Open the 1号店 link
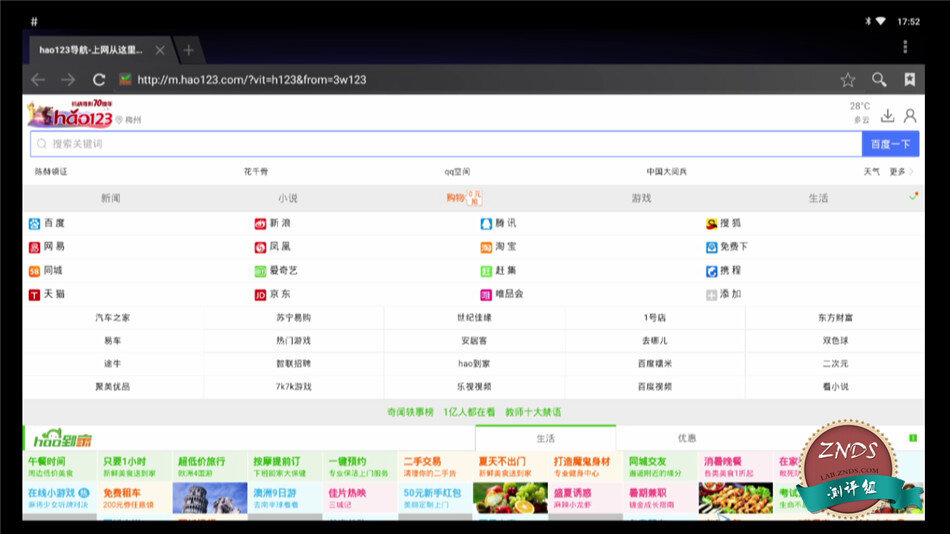The width and height of the screenshot is (950, 534). pos(654,318)
